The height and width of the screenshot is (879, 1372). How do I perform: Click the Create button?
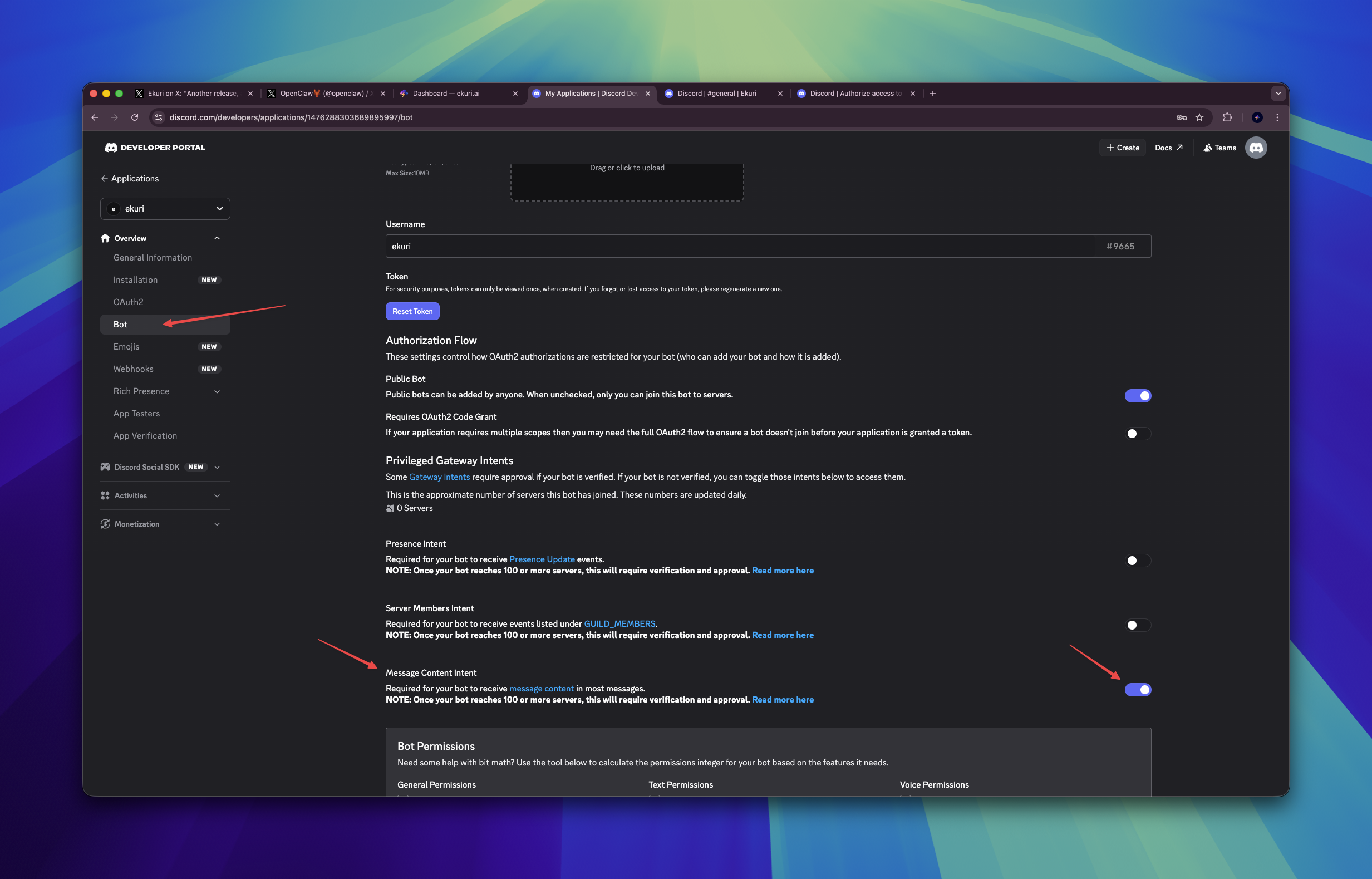1122,148
